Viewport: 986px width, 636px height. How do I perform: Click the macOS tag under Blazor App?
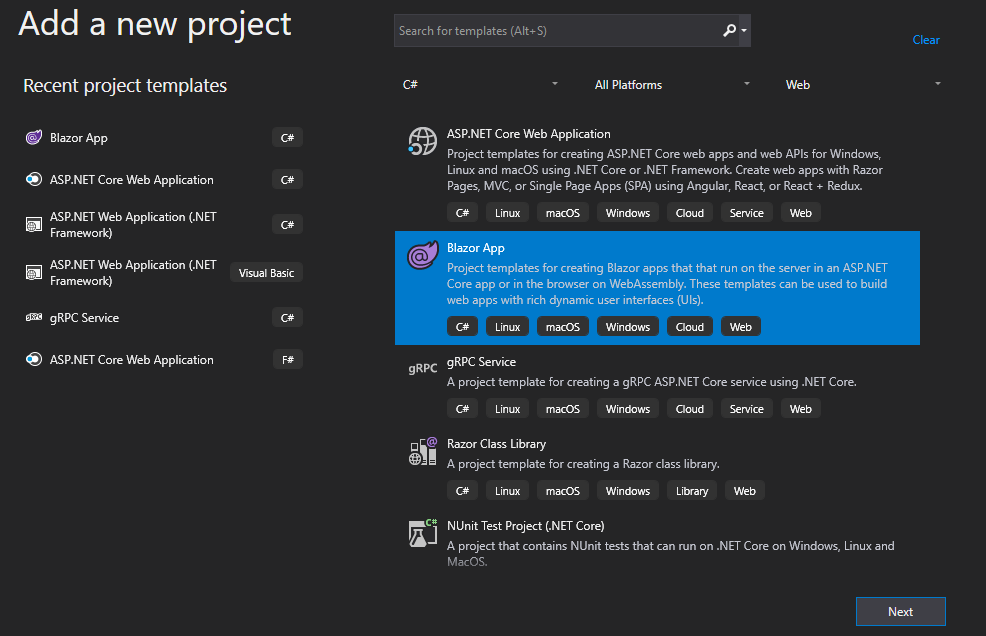click(563, 326)
